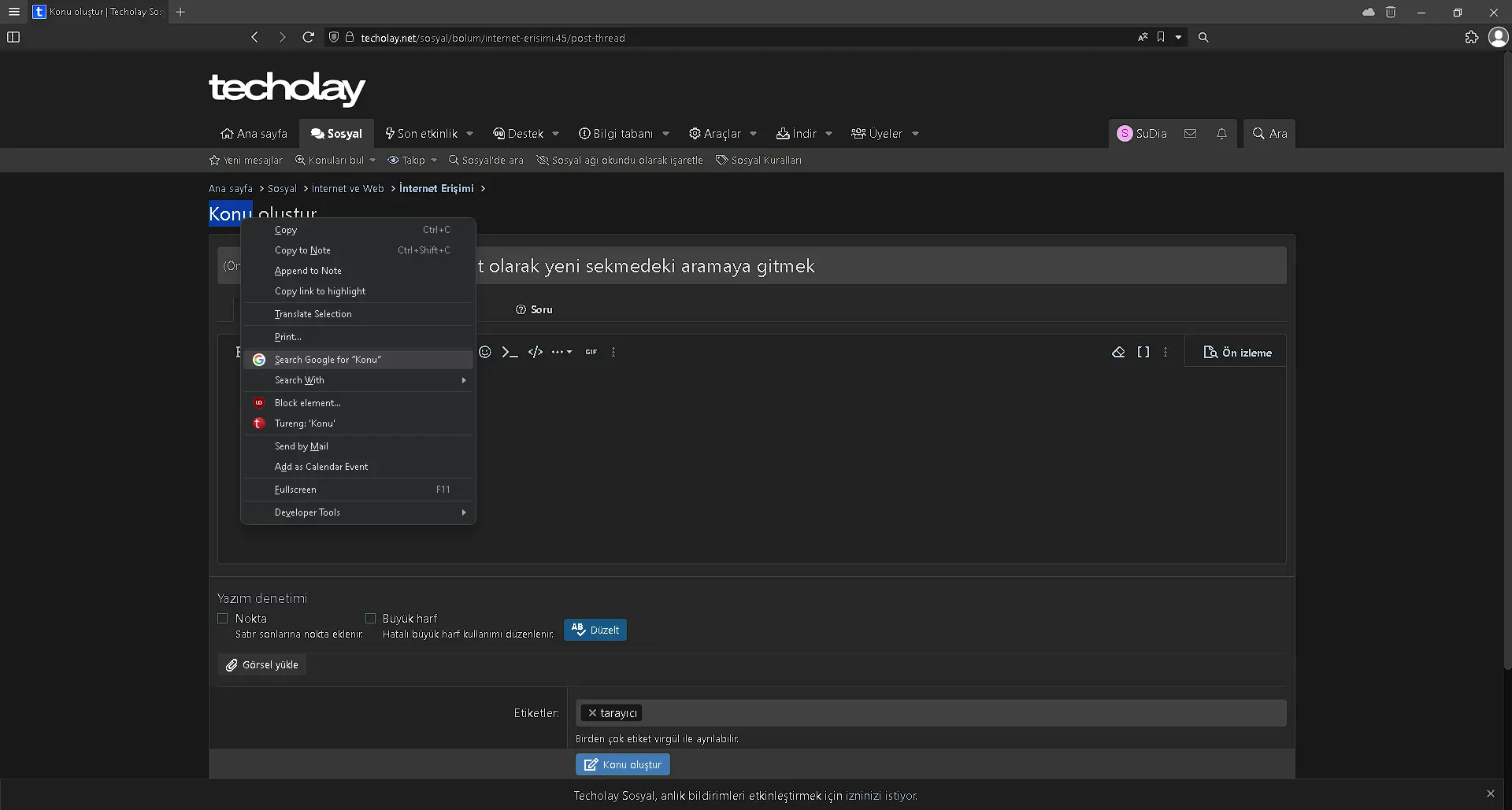The height and width of the screenshot is (810, 1512).
Task: Click the search magnifier in browser toolbar
Action: pos(1203,37)
